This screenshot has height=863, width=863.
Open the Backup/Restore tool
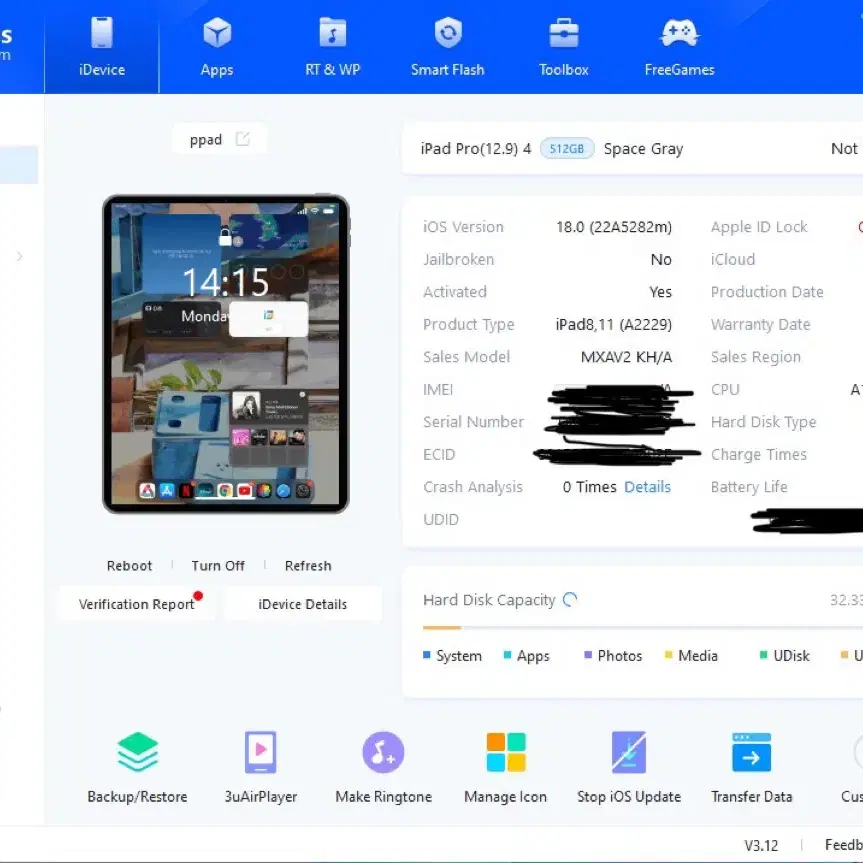pyautogui.click(x=138, y=767)
